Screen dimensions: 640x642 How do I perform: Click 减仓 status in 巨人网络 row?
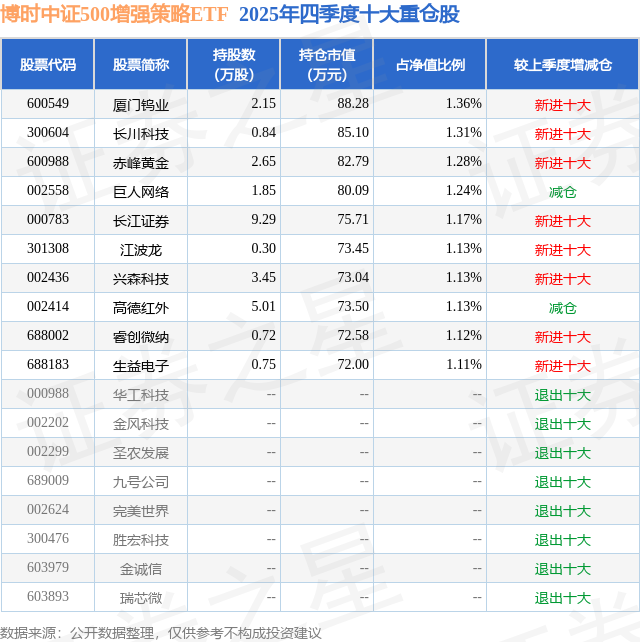(x=563, y=192)
